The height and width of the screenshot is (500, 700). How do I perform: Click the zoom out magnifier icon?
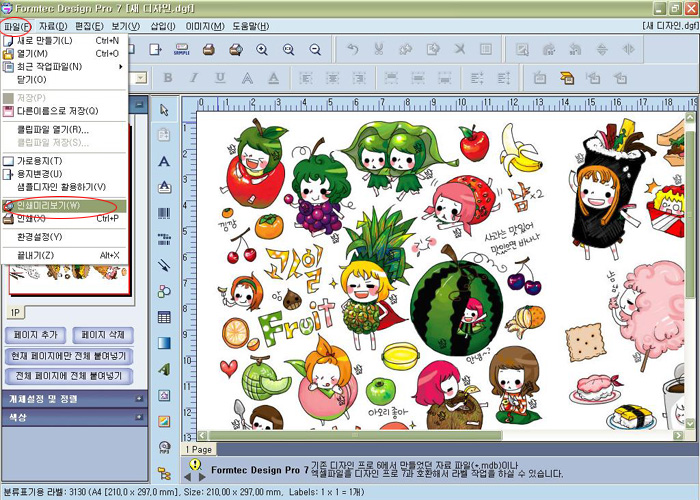[x=315, y=50]
